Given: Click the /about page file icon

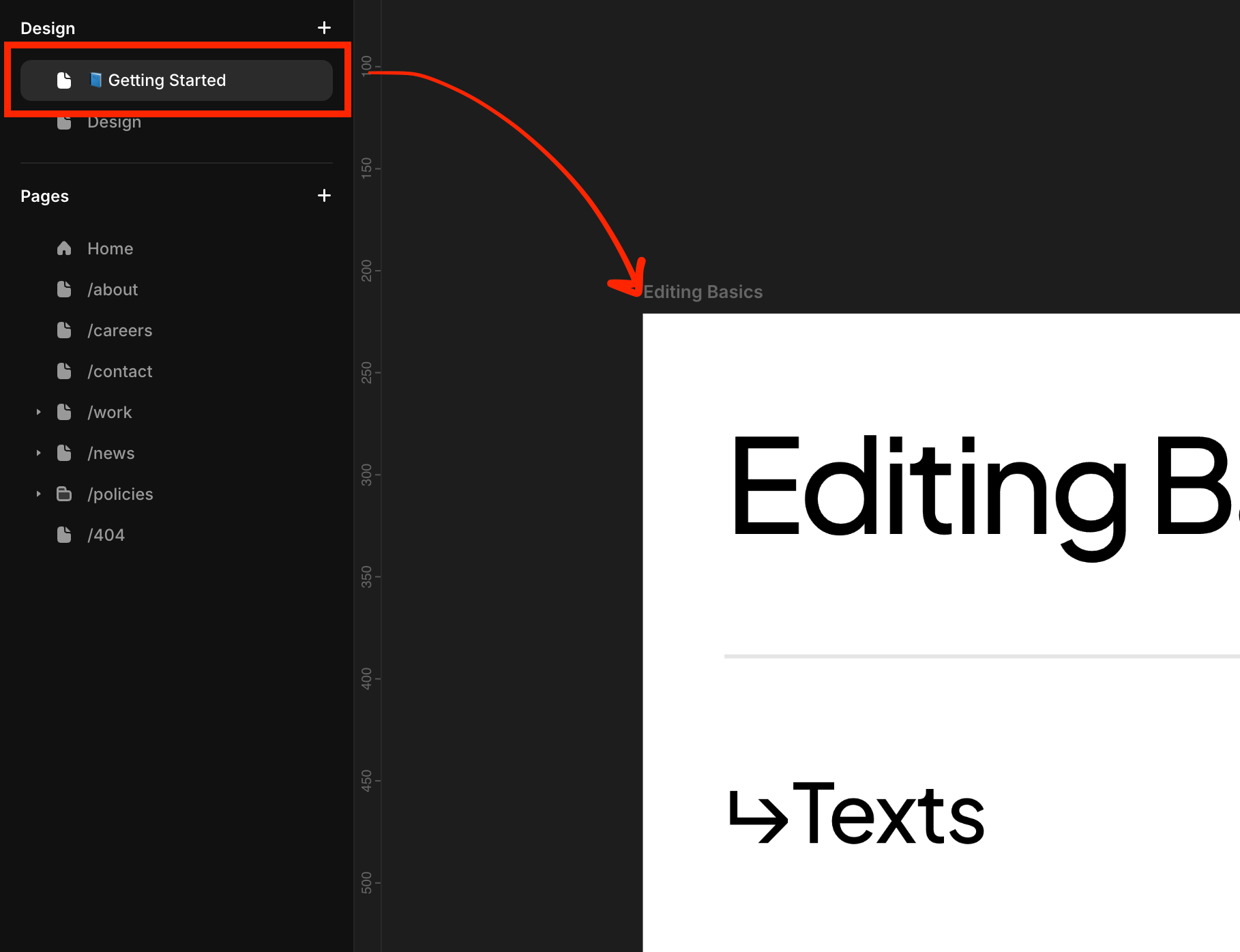Looking at the screenshot, I should (x=64, y=289).
